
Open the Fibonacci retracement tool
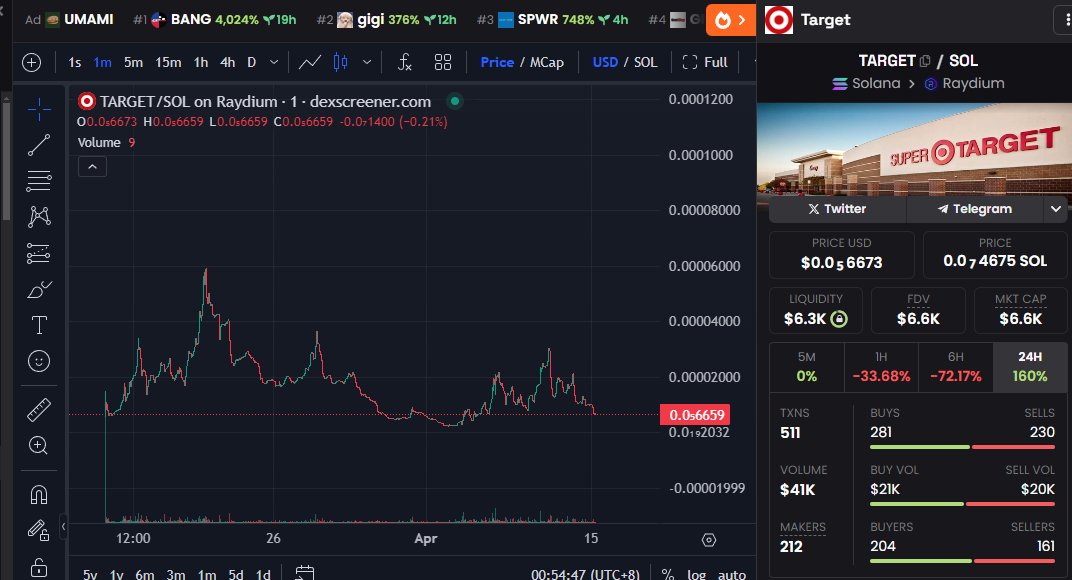[39, 181]
